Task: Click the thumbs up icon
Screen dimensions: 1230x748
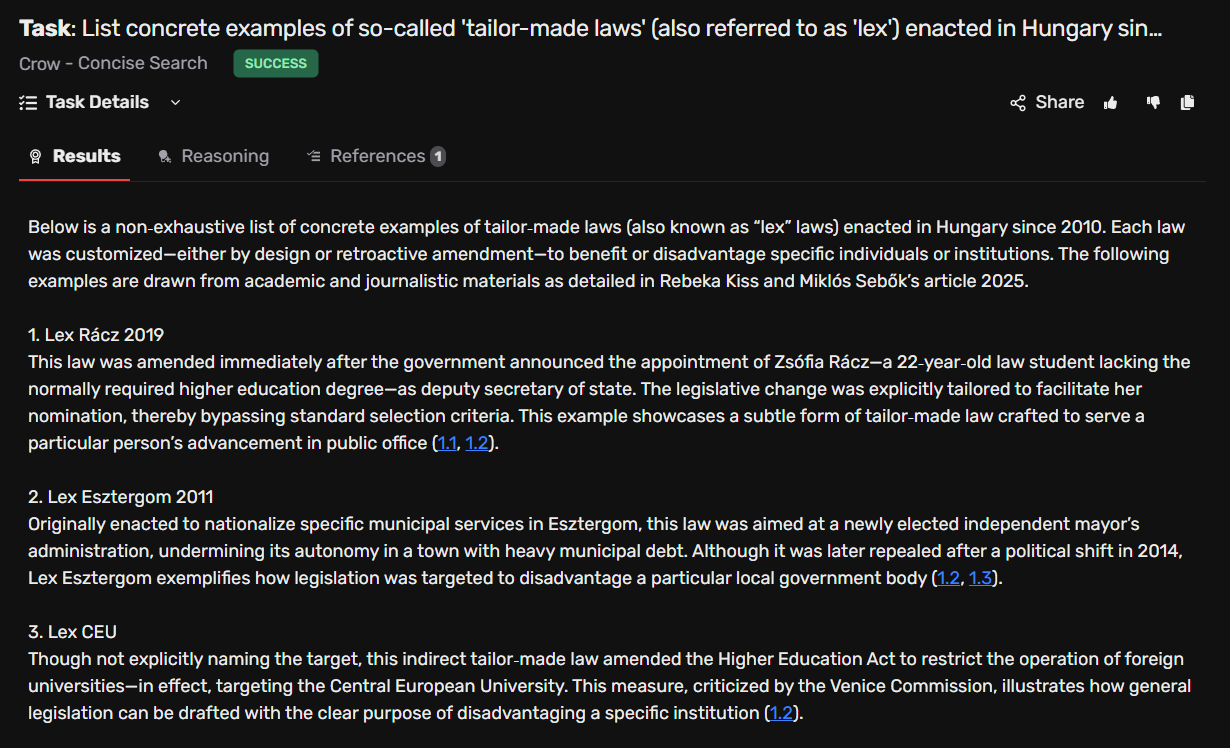Action: click(x=1110, y=102)
